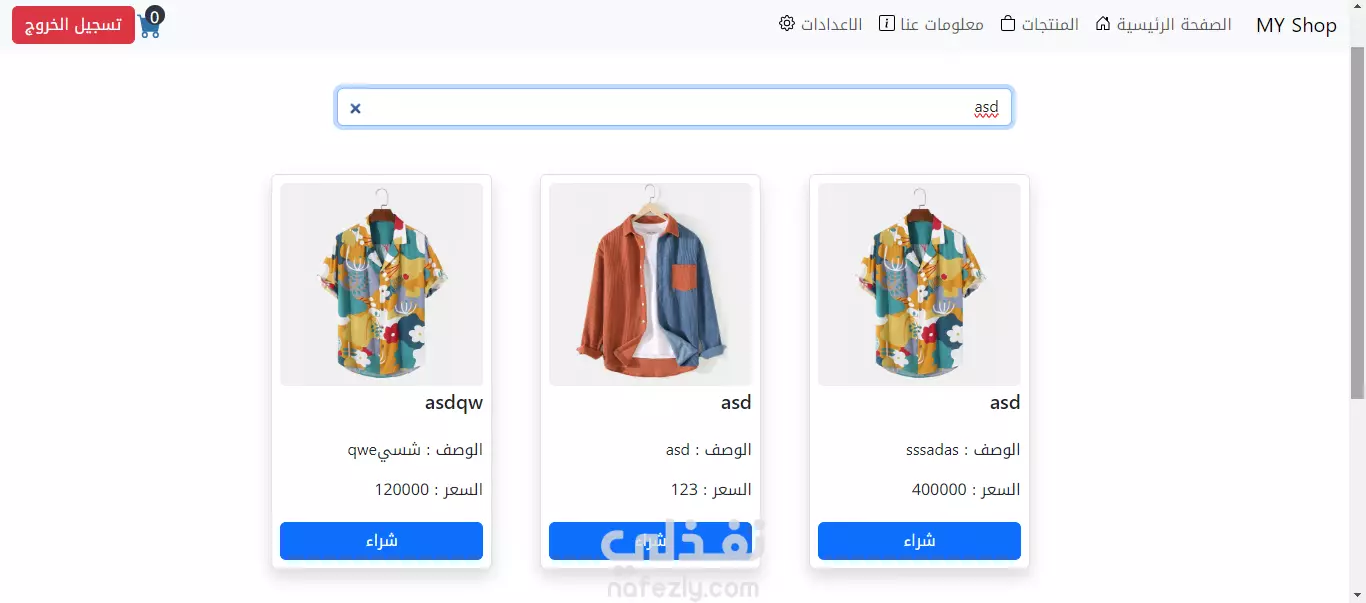Click شراء on the asdqw product
Image resolution: width=1366 pixels, height=603 pixels.
click(x=381, y=541)
